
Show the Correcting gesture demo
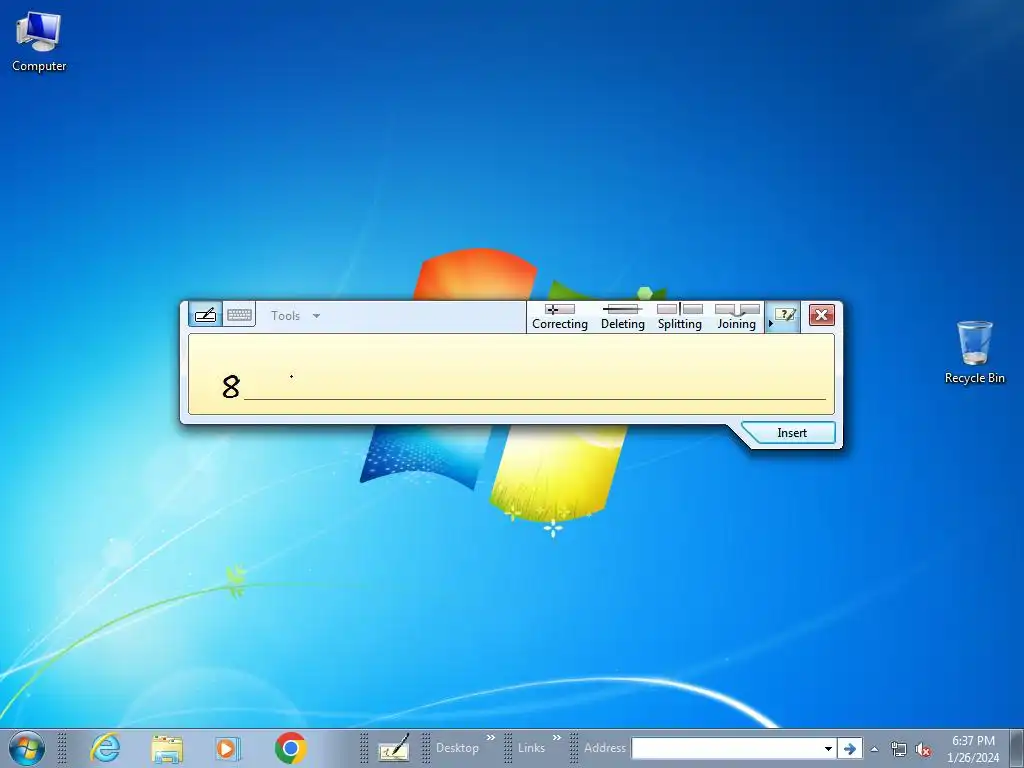click(560, 317)
